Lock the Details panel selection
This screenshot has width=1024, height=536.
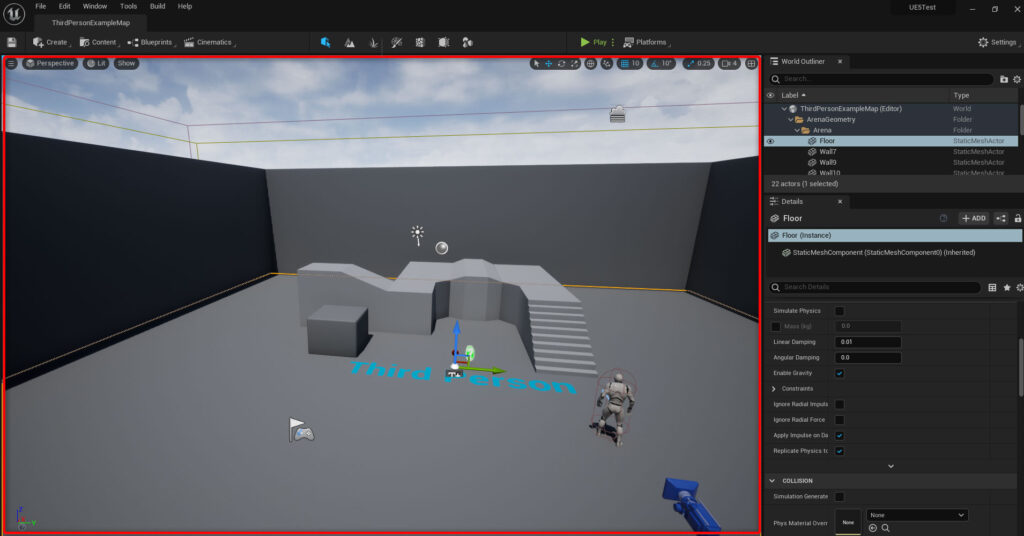pos(1017,219)
